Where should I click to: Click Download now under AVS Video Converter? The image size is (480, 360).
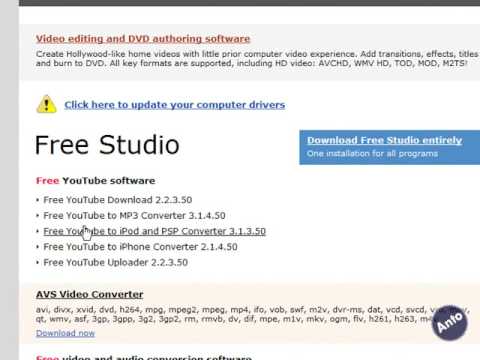pos(65,333)
